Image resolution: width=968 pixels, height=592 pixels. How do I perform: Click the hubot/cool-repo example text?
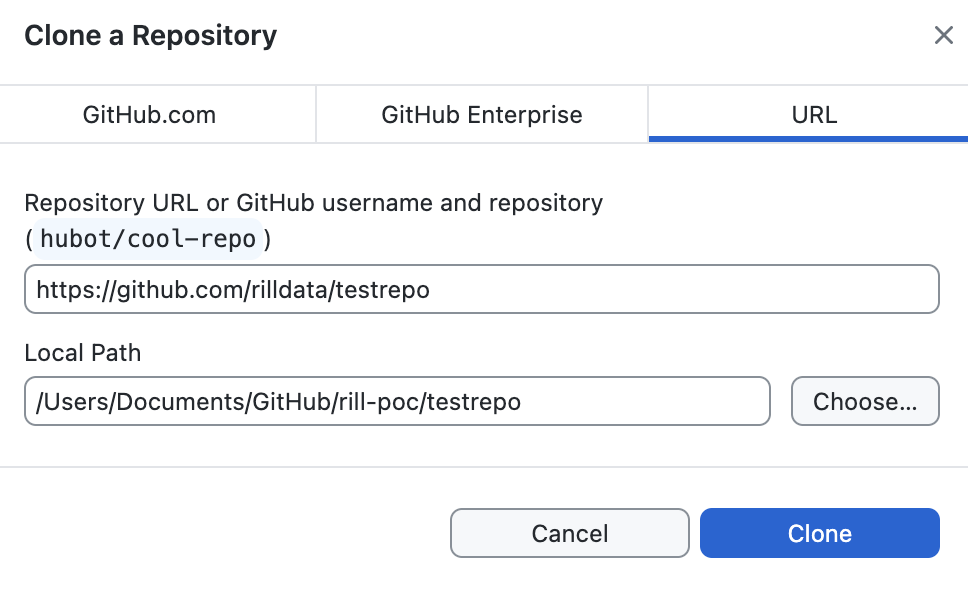pos(150,240)
